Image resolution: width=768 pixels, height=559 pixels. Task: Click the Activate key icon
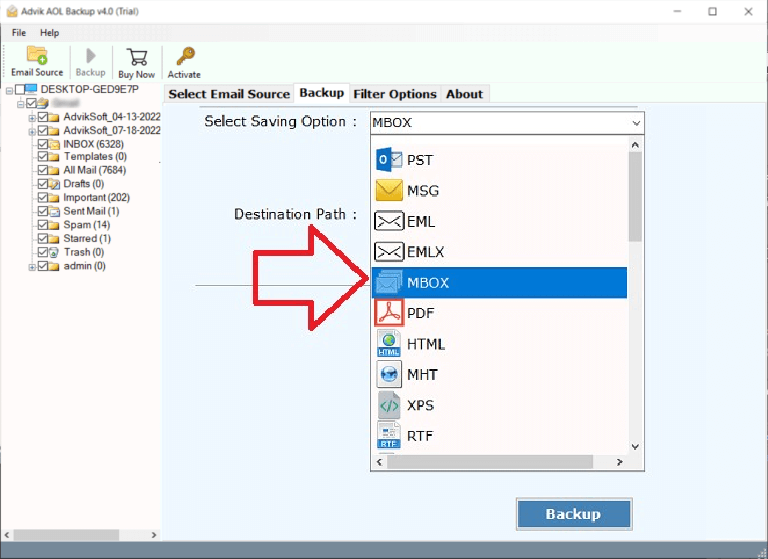pyautogui.click(x=185, y=56)
